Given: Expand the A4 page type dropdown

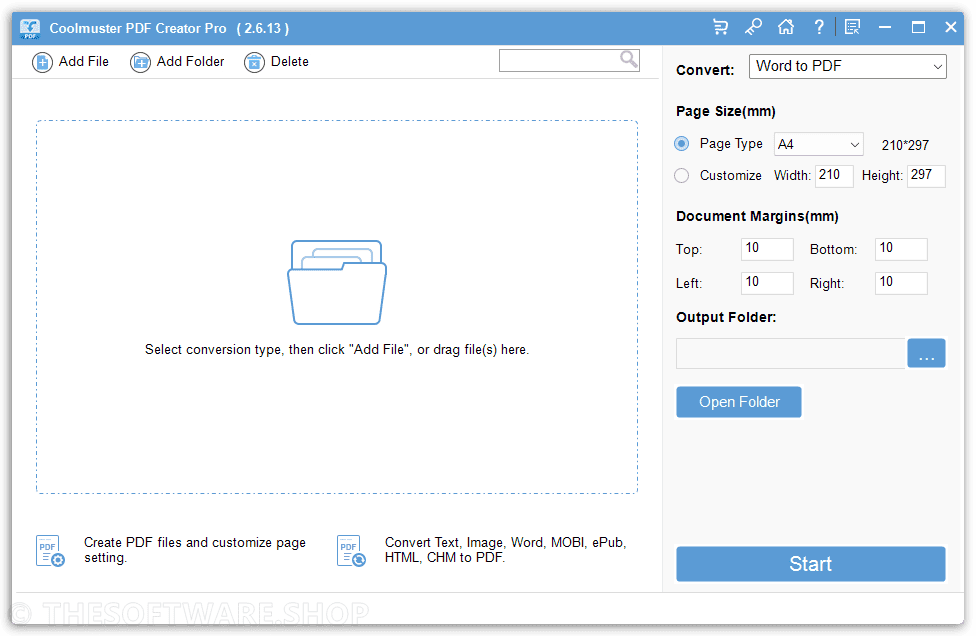Looking at the screenshot, I should 819,144.
